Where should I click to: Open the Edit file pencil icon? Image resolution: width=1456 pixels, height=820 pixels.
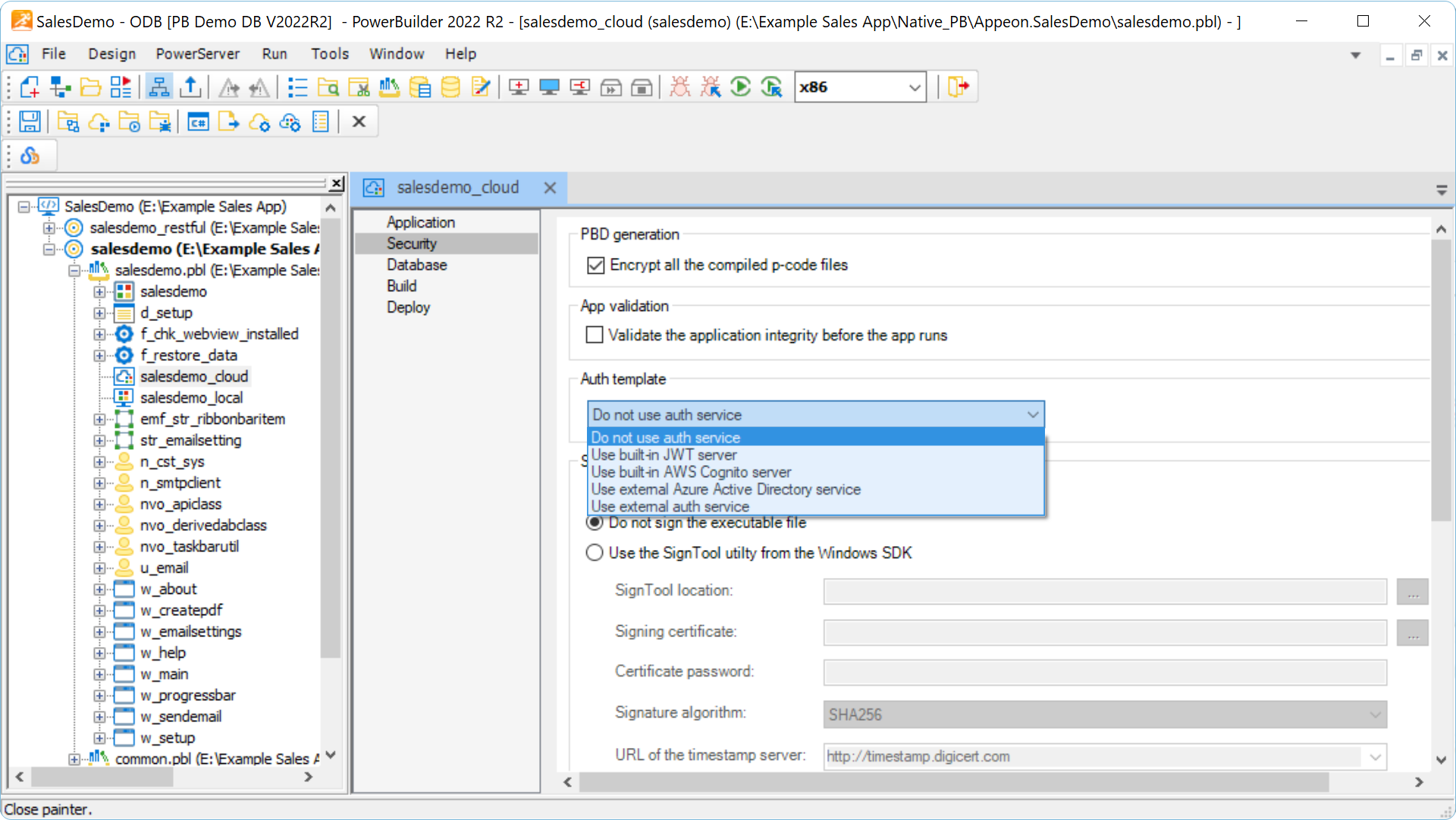point(481,87)
